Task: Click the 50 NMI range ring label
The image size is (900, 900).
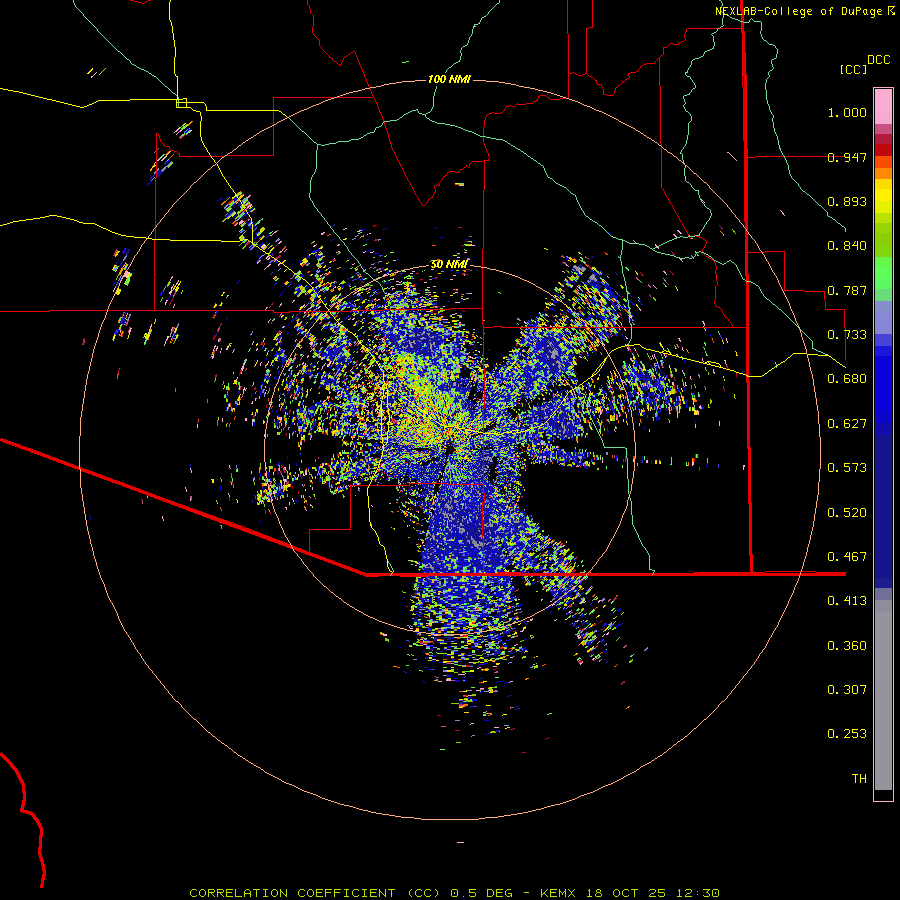Action: point(449,264)
